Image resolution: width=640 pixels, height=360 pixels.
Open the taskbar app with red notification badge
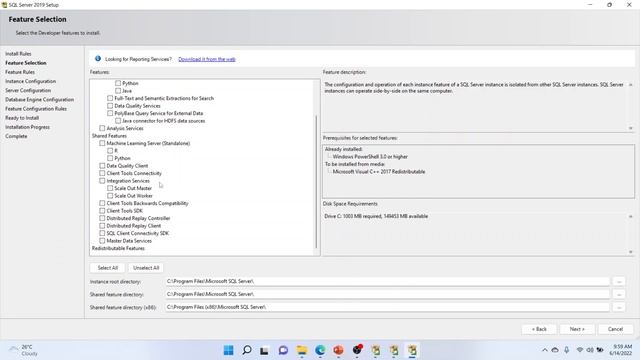coord(357,350)
